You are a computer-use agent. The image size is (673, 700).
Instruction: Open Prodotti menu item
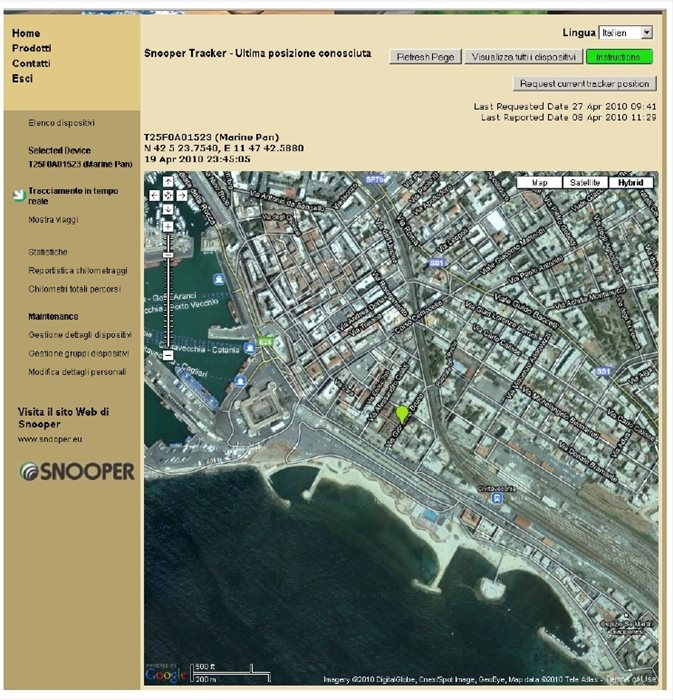[31, 48]
